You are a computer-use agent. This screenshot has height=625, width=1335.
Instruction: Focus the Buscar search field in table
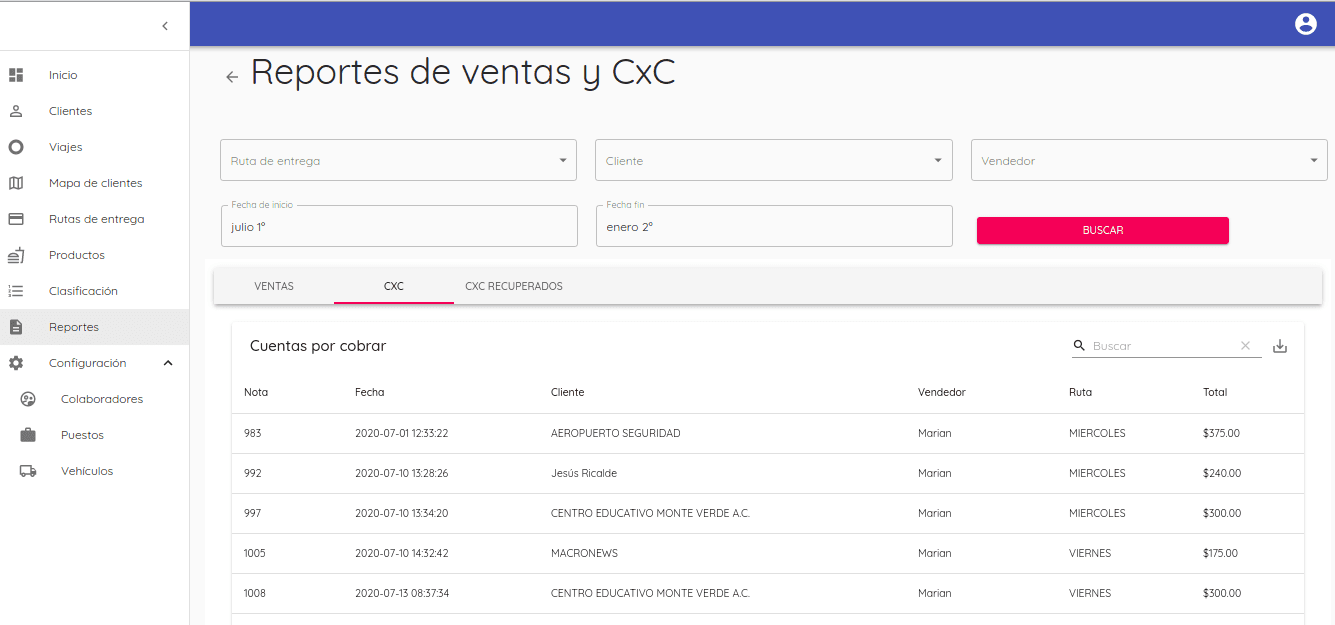(1162, 346)
